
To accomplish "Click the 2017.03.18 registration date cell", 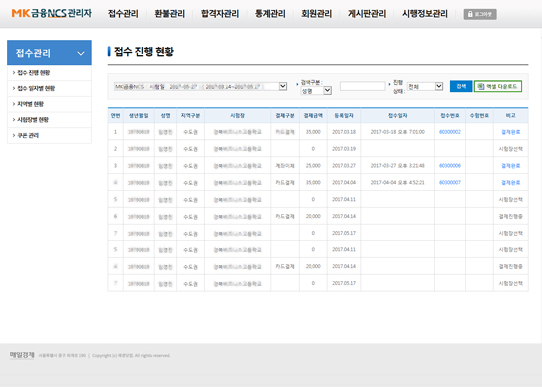I will (344, 132).
